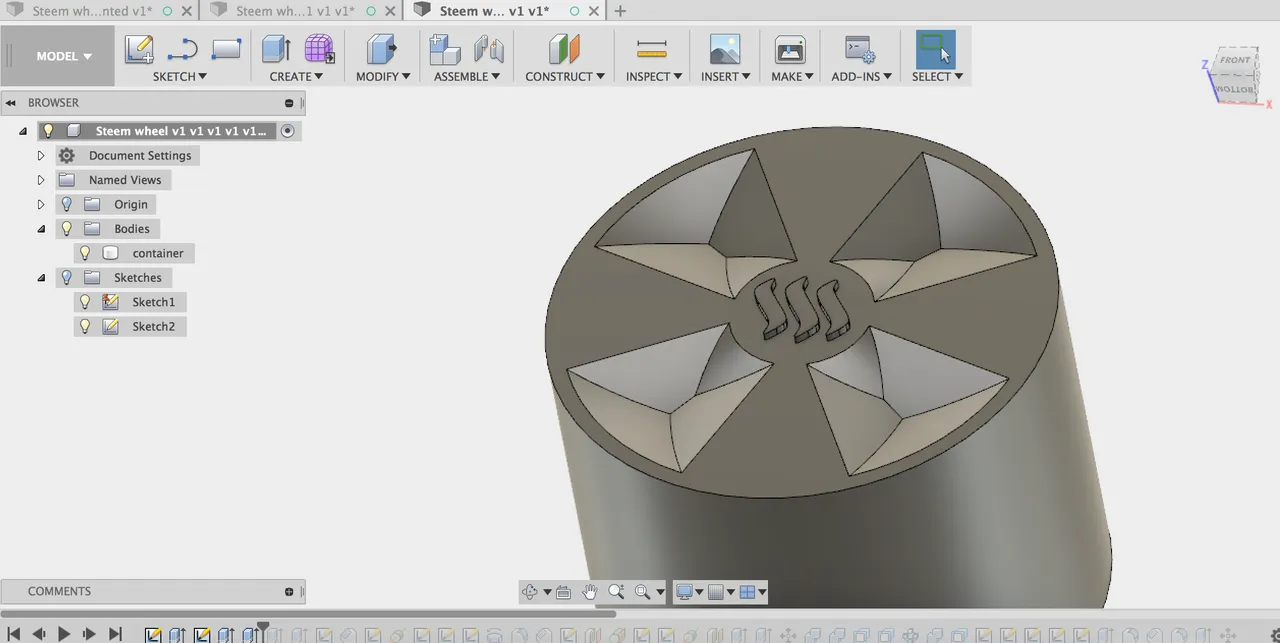1280x643 pixels.
Task: Activate the Select tool icon
Action: click(x=936, y=49)
